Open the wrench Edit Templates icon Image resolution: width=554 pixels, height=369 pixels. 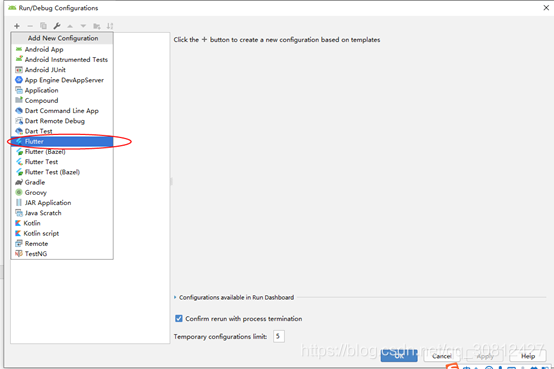pos(57,26)
